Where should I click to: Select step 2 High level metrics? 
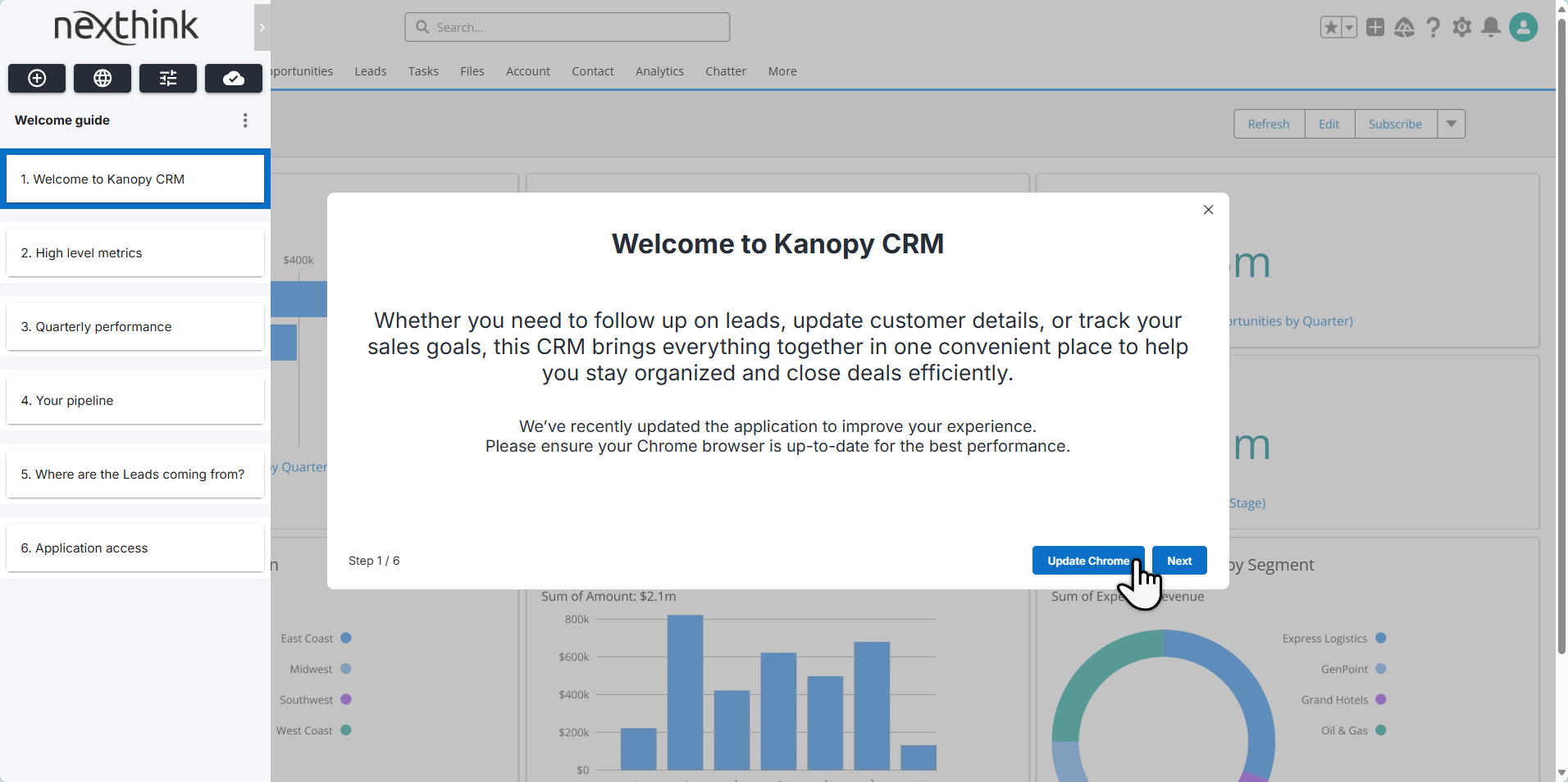135,252
